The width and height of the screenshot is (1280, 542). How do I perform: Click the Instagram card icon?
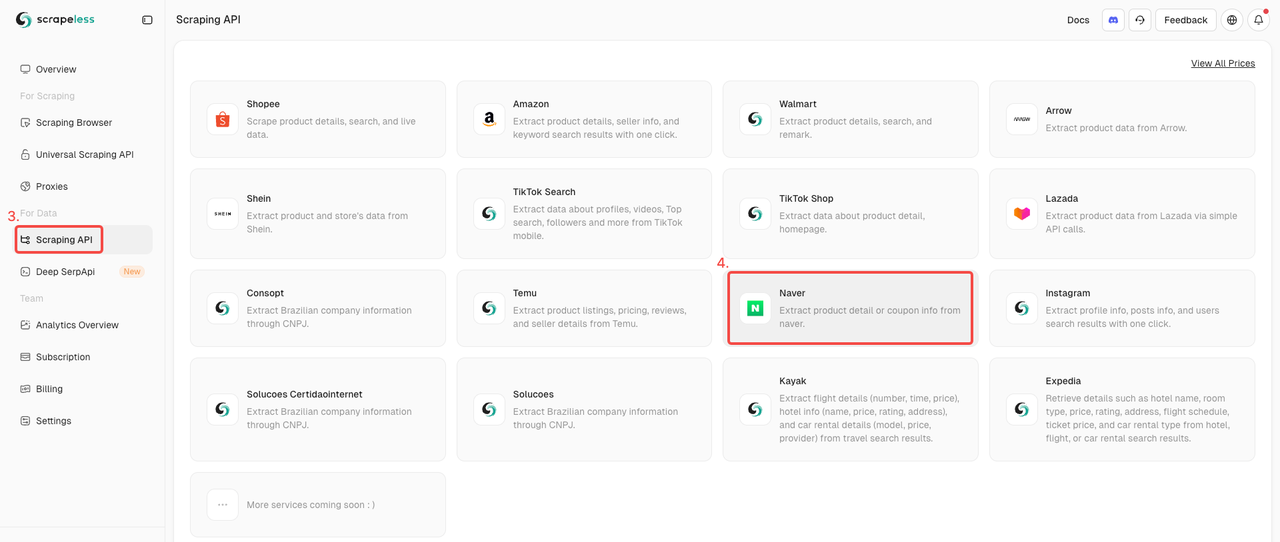click(x=1022, y=308)
